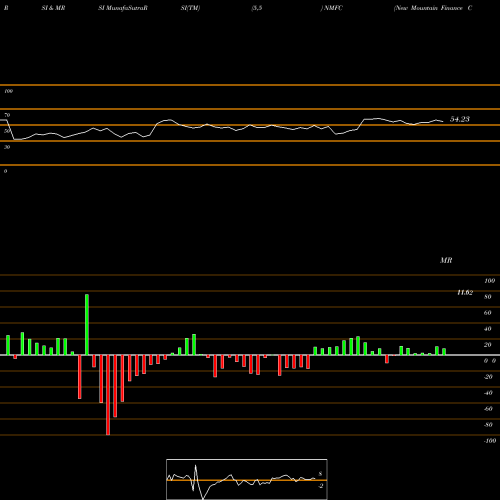Screen dimensions: 500x500
Task: Select the 'MR' panel title
Action: (x=446, y=260)
